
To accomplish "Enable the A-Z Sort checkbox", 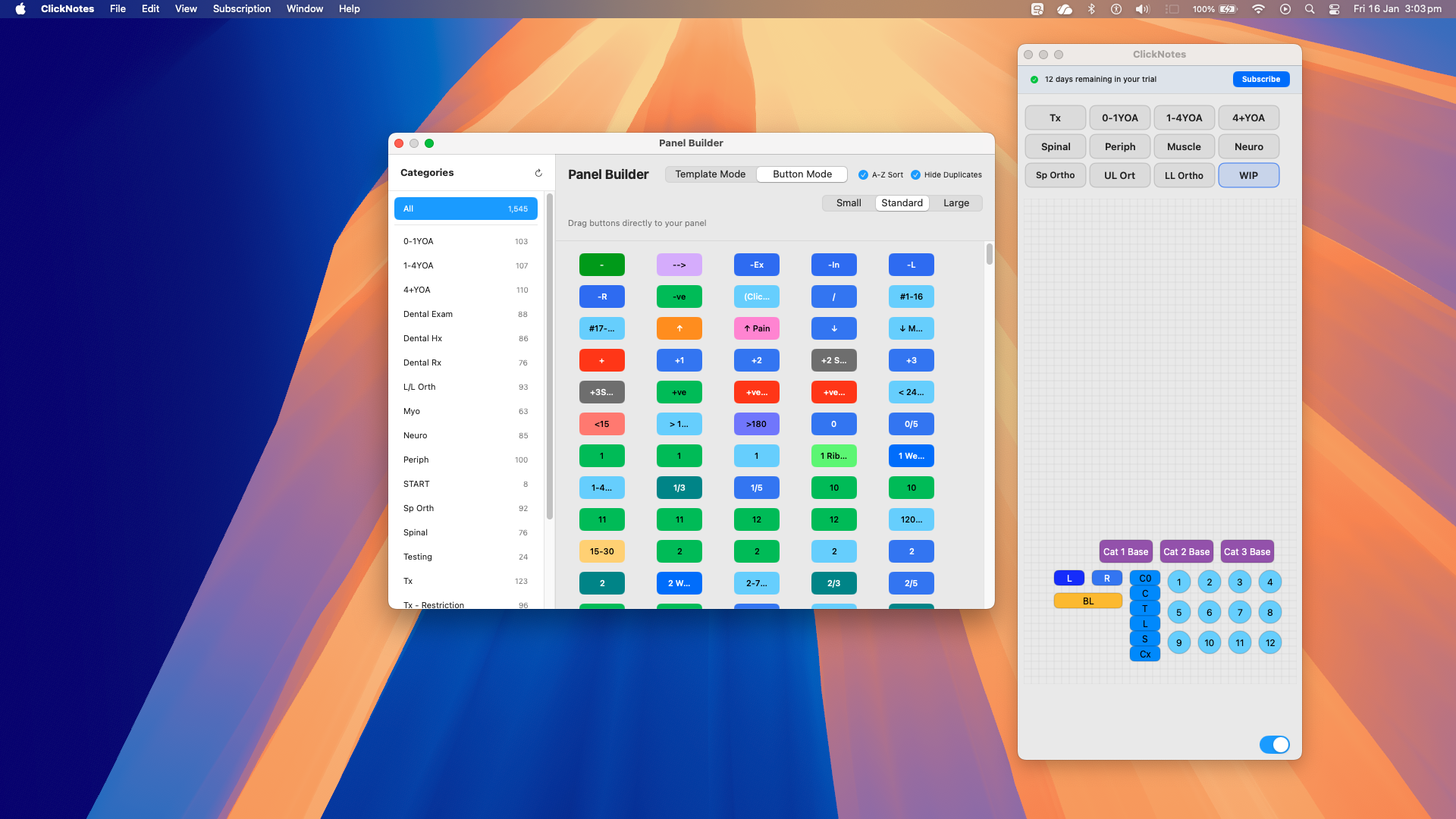I will (863, 174).
